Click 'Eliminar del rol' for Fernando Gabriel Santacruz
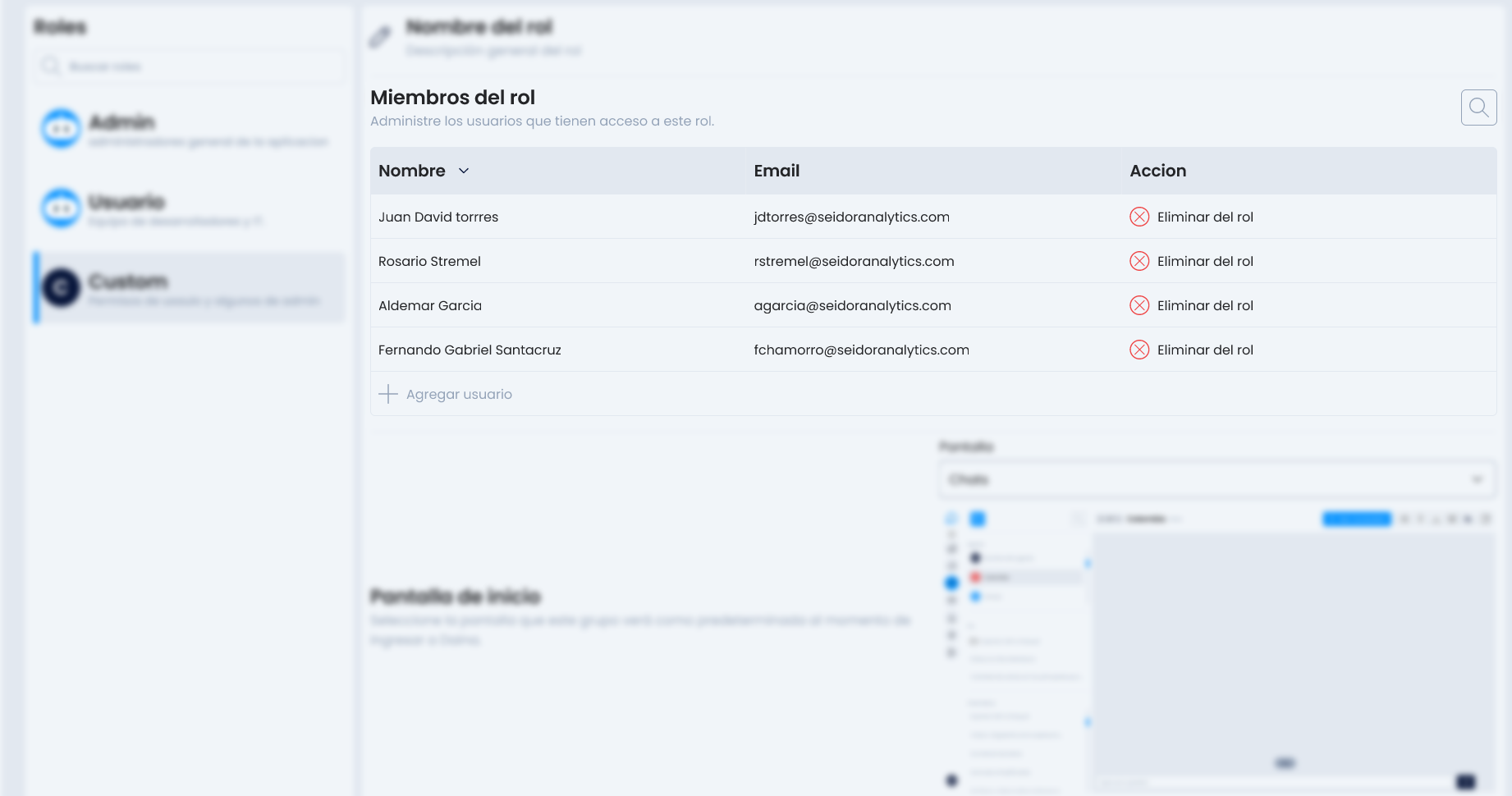The width and height of the screenshot is (1512, 796). pyautogui.click(x=1204, y=350)
